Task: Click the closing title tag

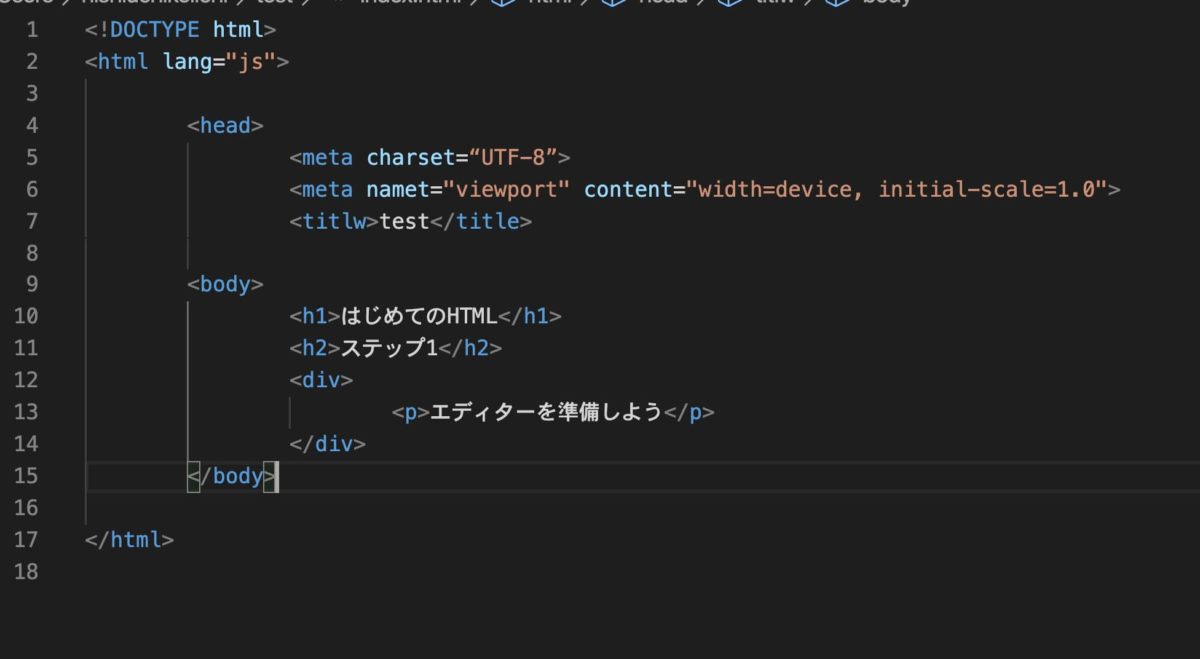Action: pos(481,222)
